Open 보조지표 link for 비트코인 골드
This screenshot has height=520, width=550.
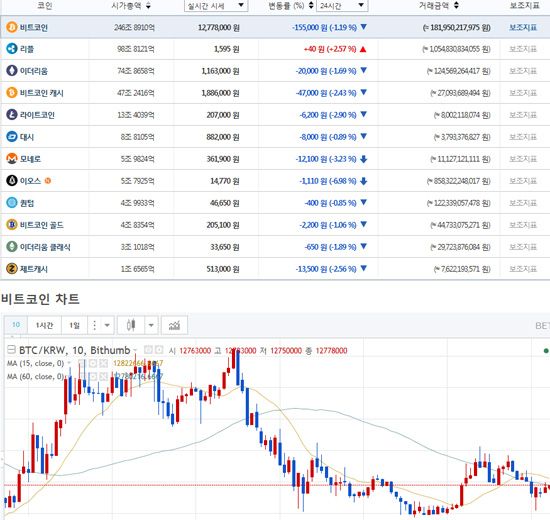click(523, 225)
